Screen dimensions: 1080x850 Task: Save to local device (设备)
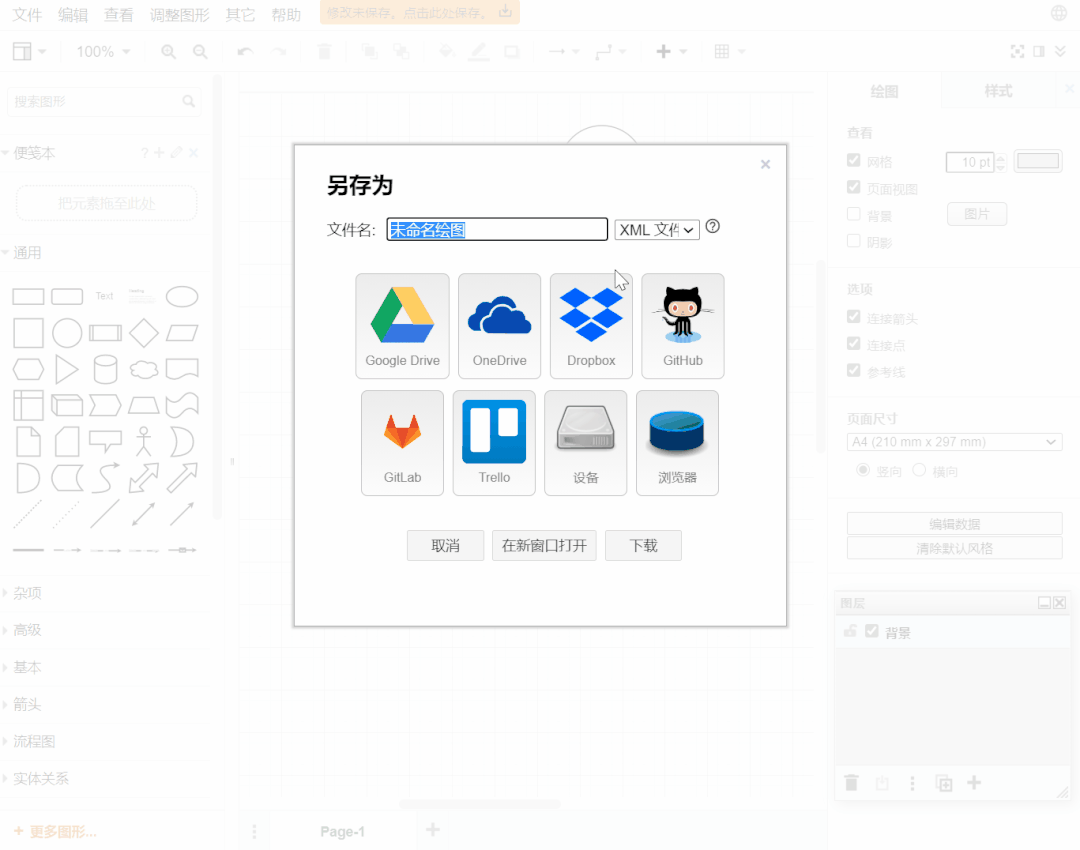pyautogui.click(x=585, y=443)
